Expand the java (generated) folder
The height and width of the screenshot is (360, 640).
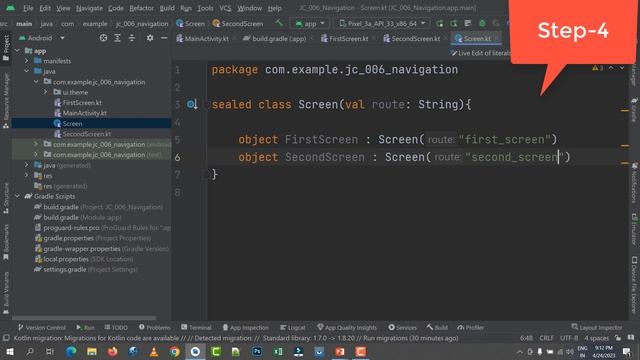click(27, 165)
